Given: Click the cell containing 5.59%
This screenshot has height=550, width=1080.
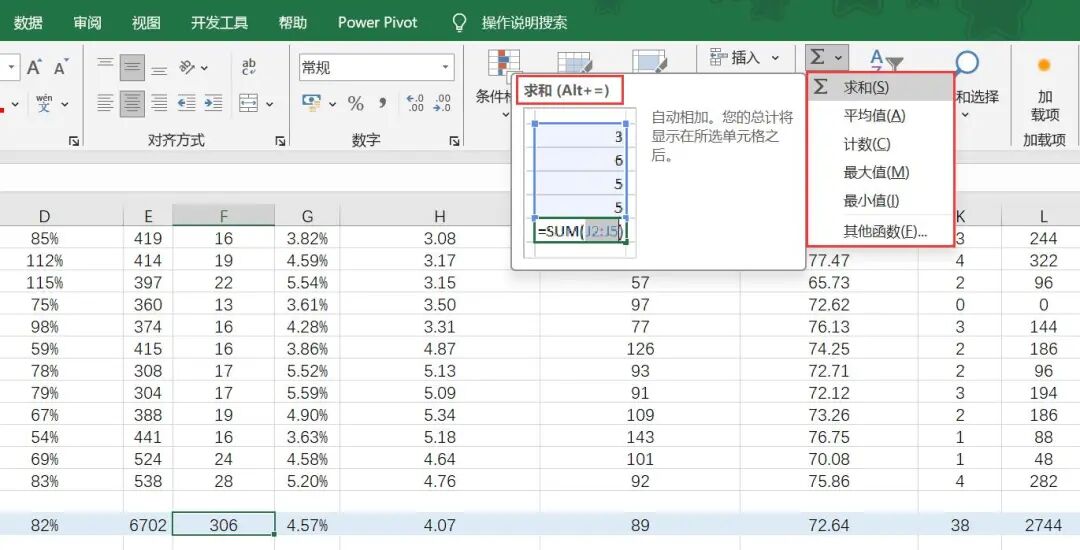Looking at the screenshot, I should click(x=307, y=393).
